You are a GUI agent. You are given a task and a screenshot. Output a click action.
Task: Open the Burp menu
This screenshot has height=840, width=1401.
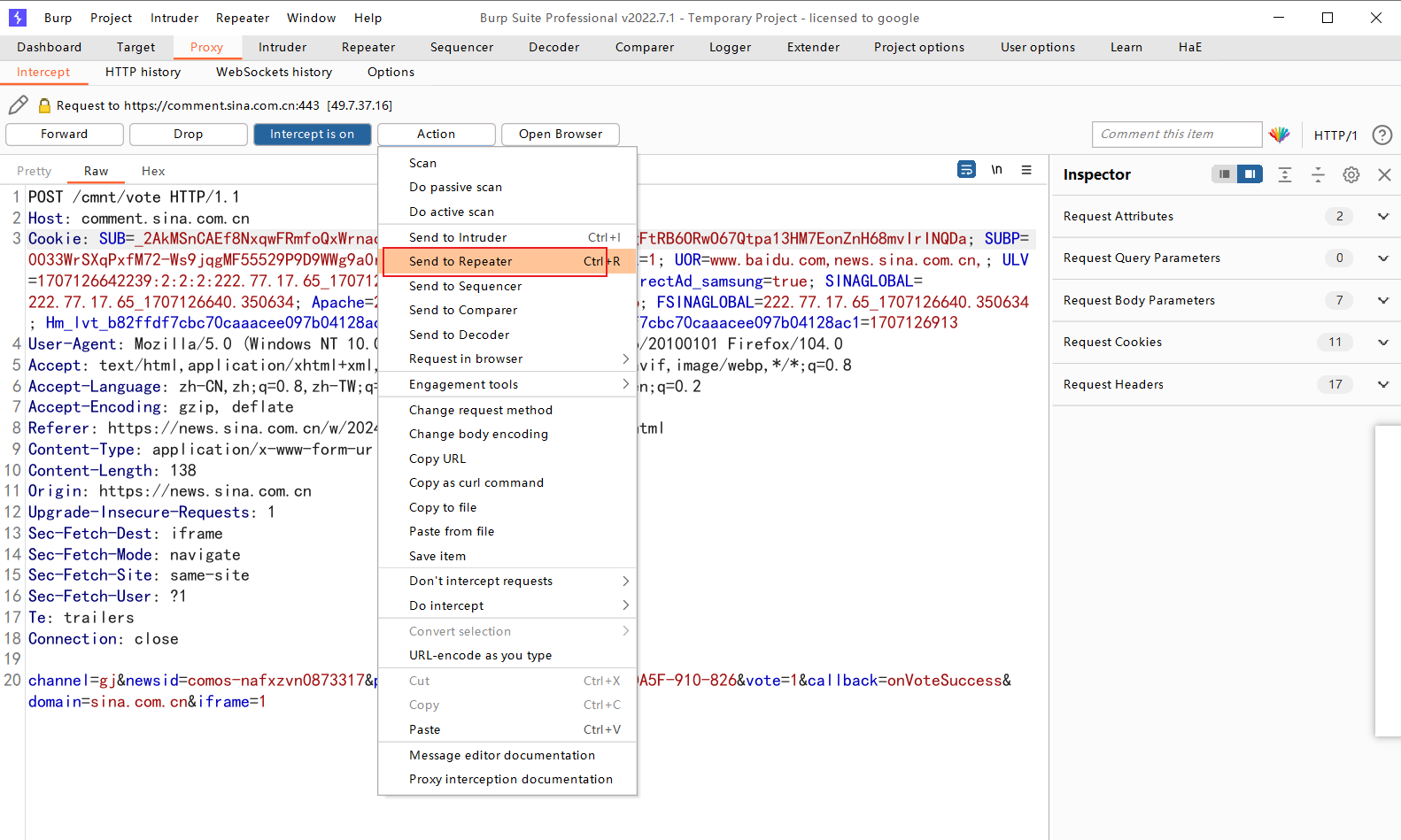pyautogui.click(x=58, y=18)
